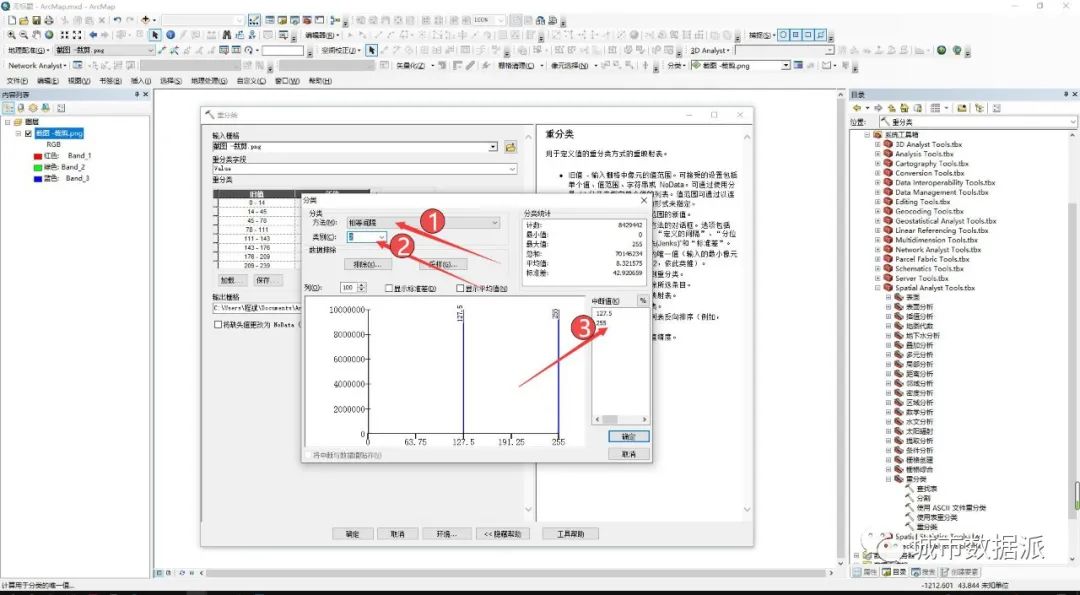
Task: Select the Pan hand tool
Action: (x=37, y=35)
